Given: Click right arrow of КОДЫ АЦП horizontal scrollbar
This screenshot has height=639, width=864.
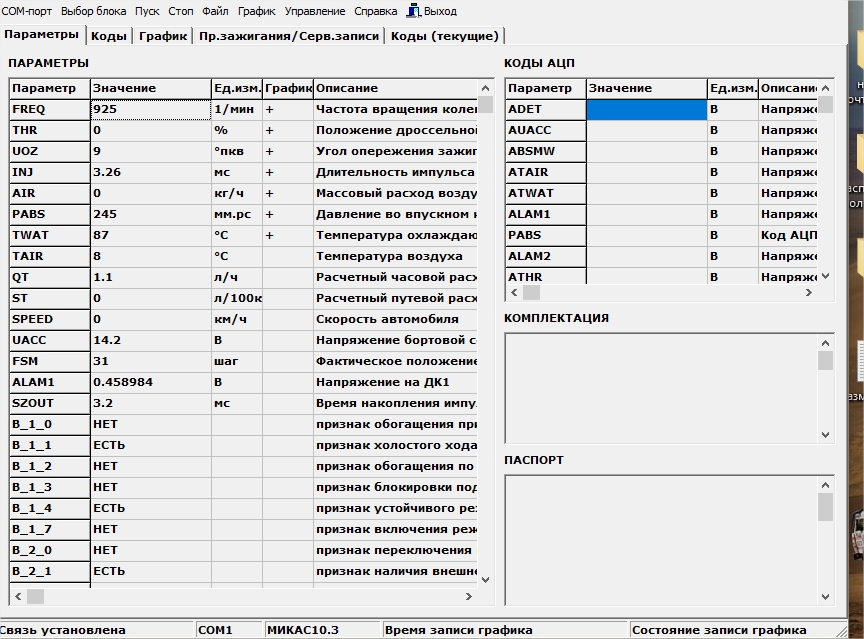Looking at the screenshot, I should pyautogui.click(x=809, y=292).
